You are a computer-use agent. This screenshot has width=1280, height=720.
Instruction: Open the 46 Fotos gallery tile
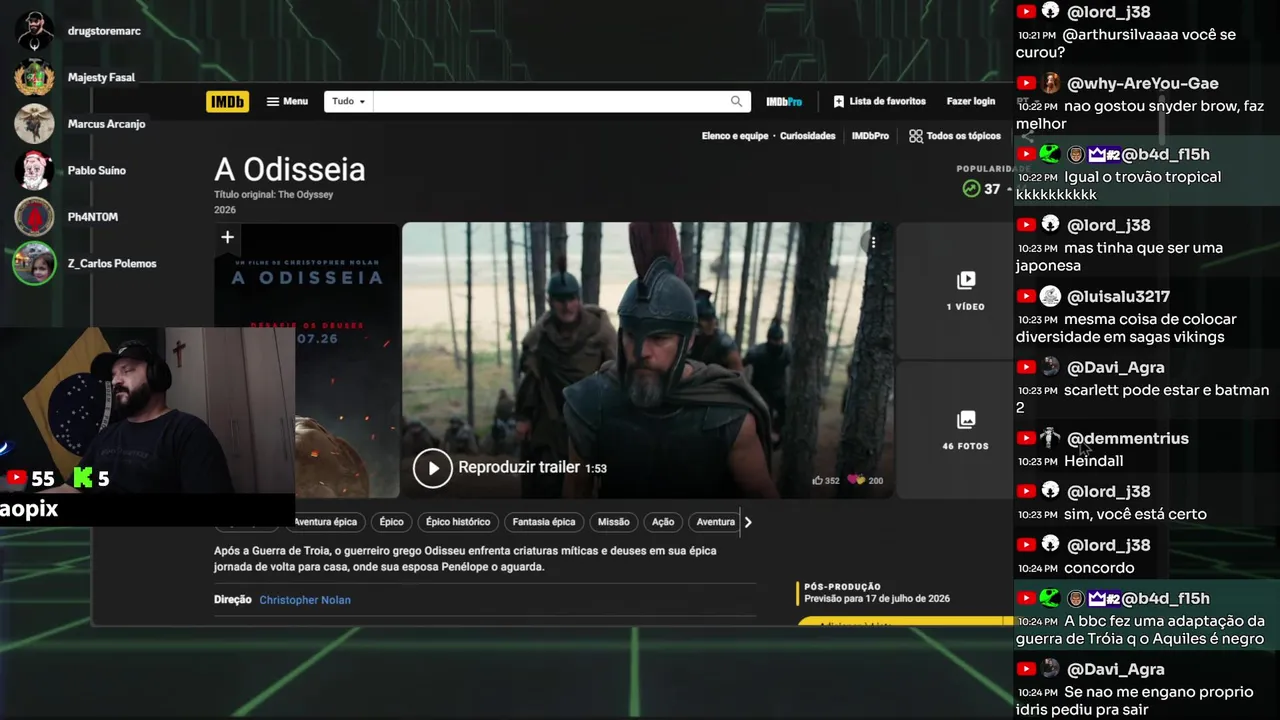965,430
